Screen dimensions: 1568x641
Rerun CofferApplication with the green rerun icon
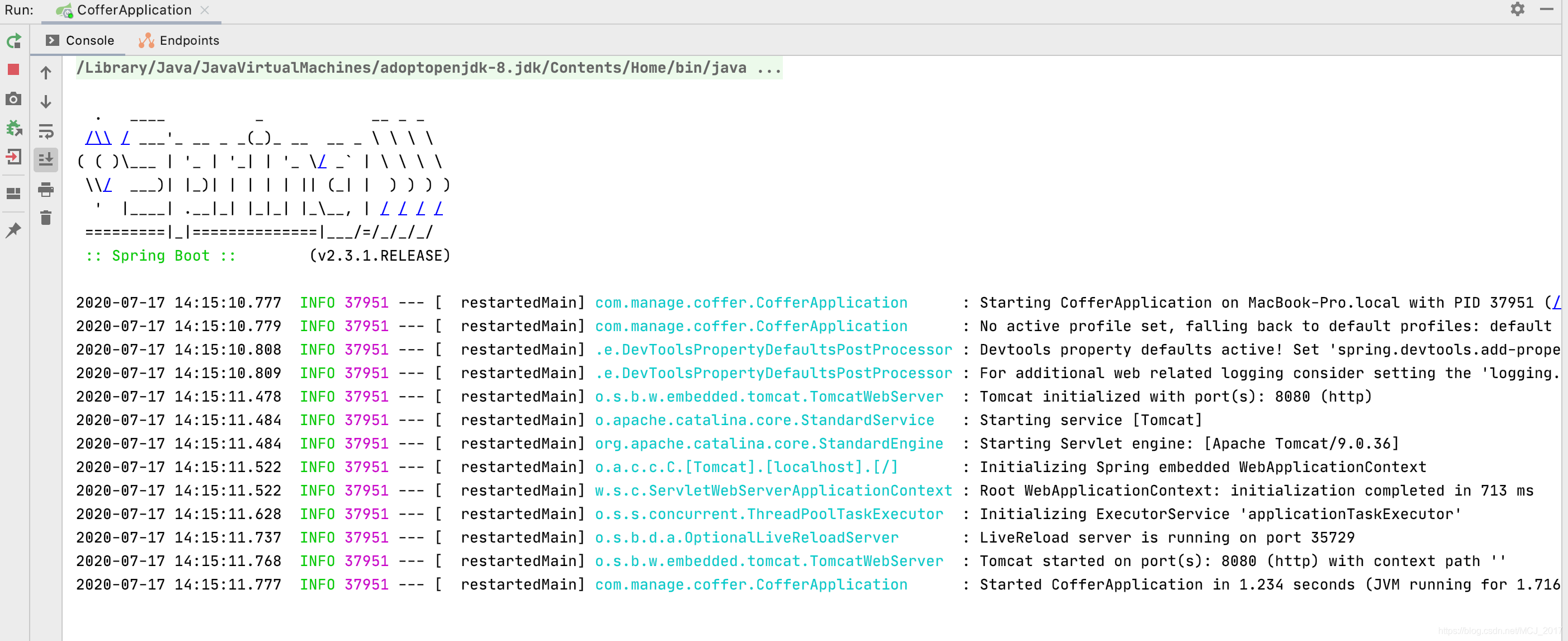pyautogui.click(x=14, y=41)
